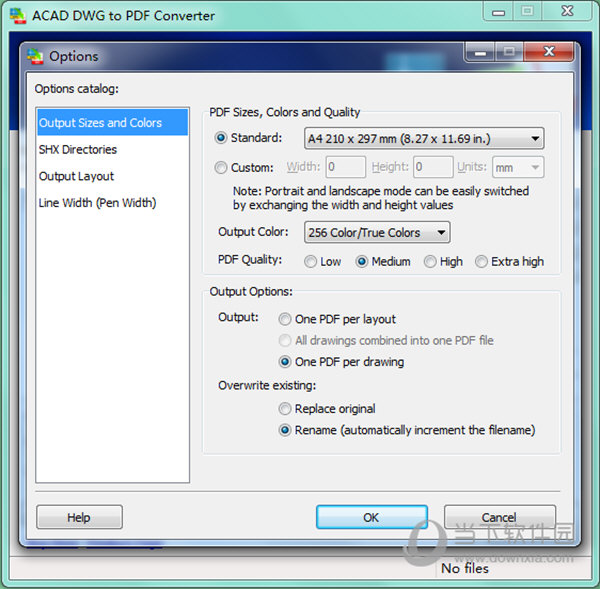This screenshot has width=600, height=589.
Task: Select Replace original overwrite option
Action: (285, 409)
